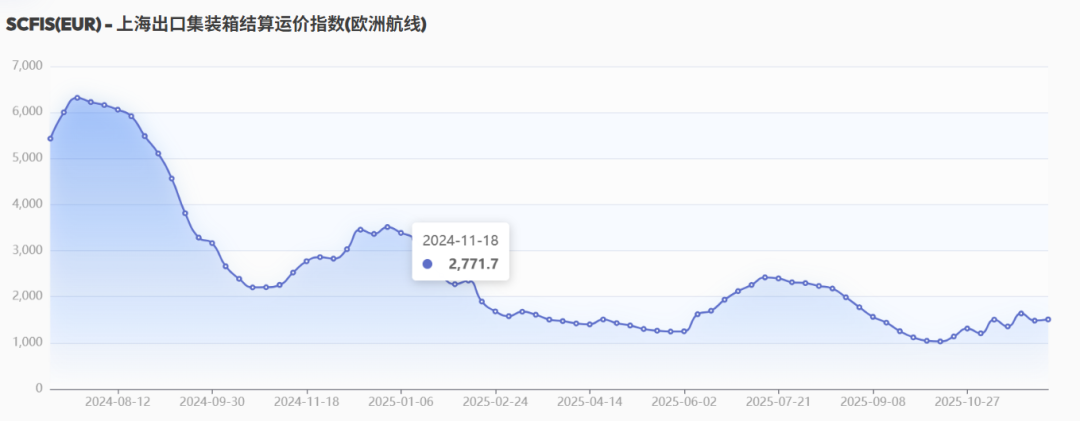The height and width of the screenshot is (421, 1080).
Task: Click the last data point at the line's right end
Action: tap(1047, 319)
